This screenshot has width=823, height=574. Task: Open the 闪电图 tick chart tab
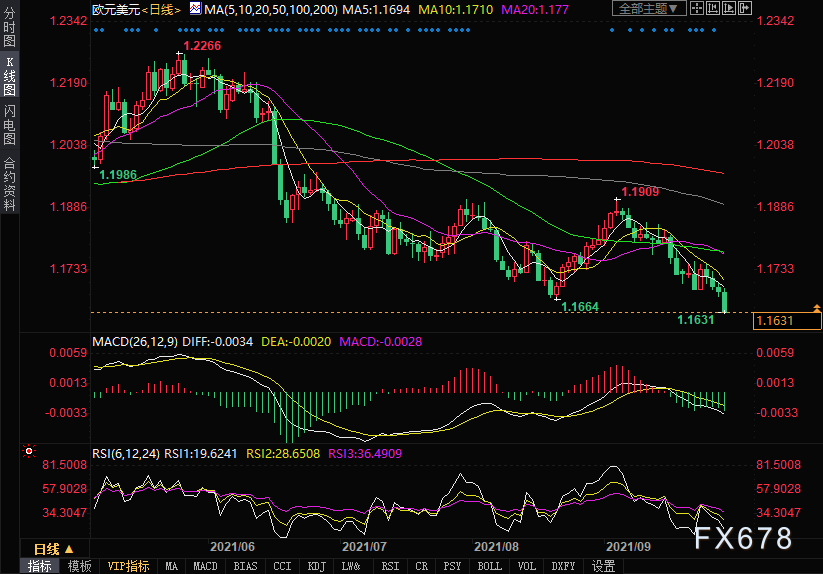tap(9, 125)
